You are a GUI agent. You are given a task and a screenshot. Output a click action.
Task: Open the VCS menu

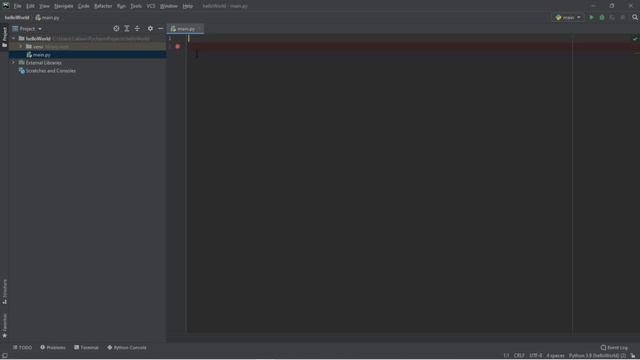click(151, 6)
